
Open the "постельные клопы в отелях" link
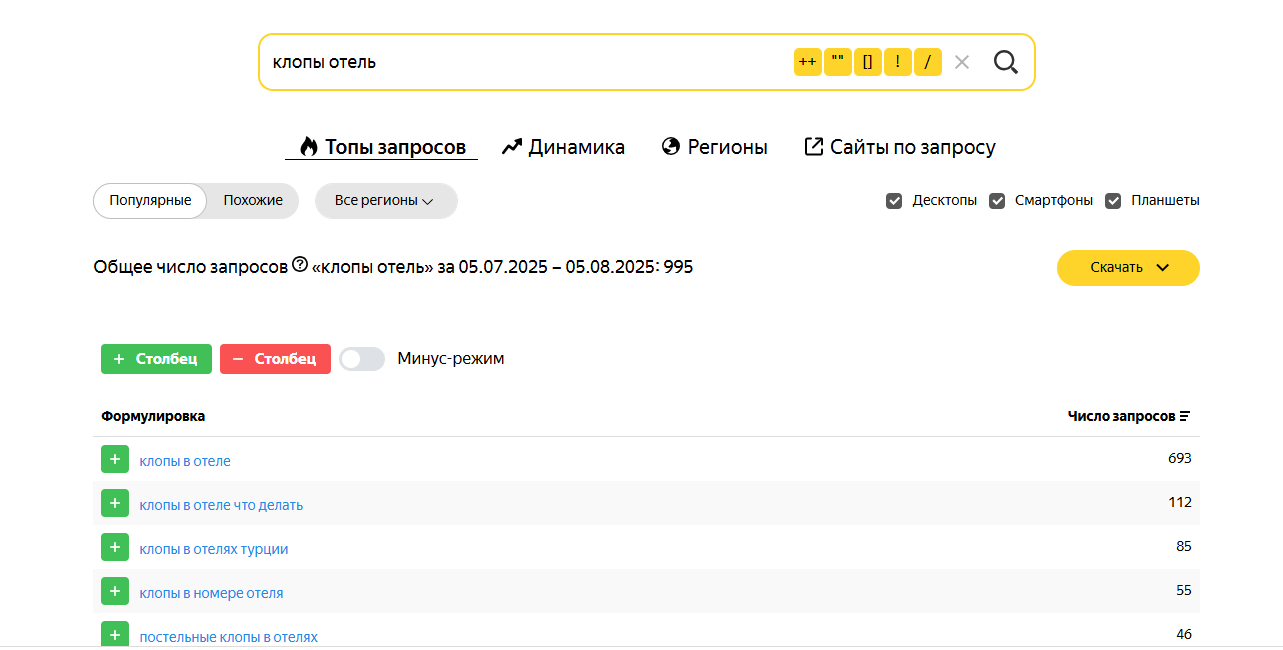click(229, 637)
